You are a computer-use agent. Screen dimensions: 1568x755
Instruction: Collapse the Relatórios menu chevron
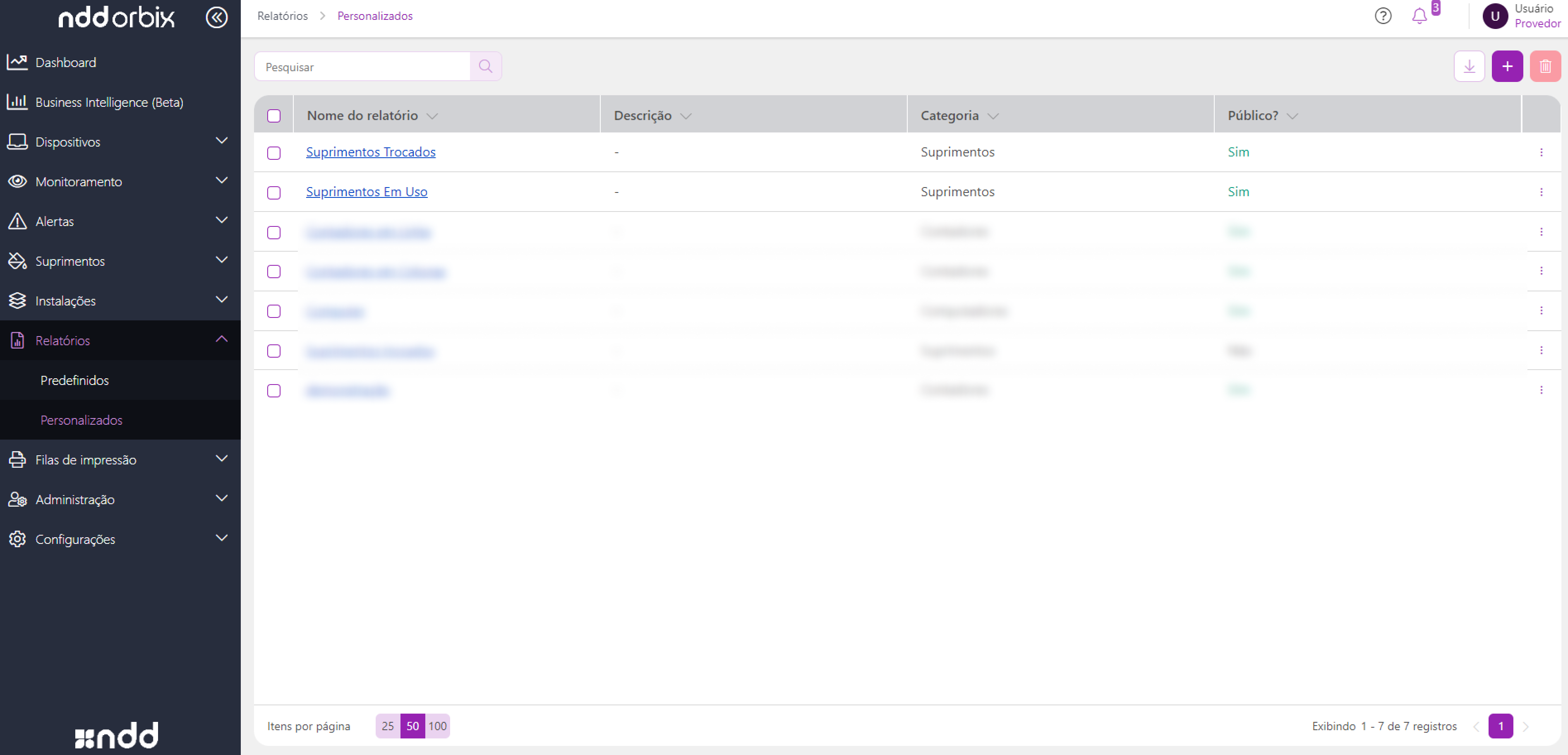[222, 339]
